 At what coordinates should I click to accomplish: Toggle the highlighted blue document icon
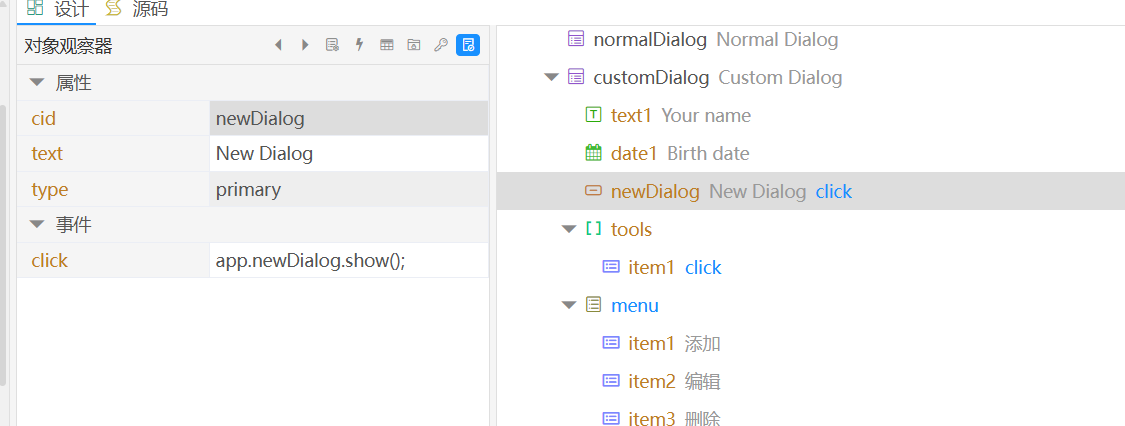click(469, 45)
